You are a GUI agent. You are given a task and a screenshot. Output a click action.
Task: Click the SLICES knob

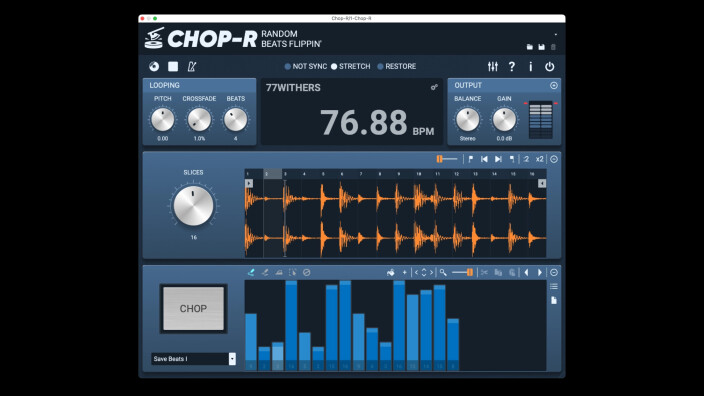[194, 206]
